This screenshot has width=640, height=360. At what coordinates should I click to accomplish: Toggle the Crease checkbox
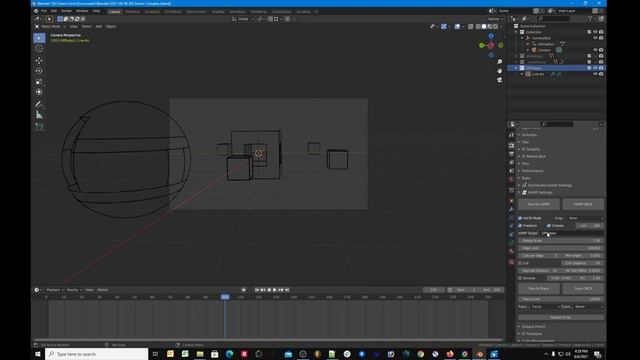click(549, 226)
